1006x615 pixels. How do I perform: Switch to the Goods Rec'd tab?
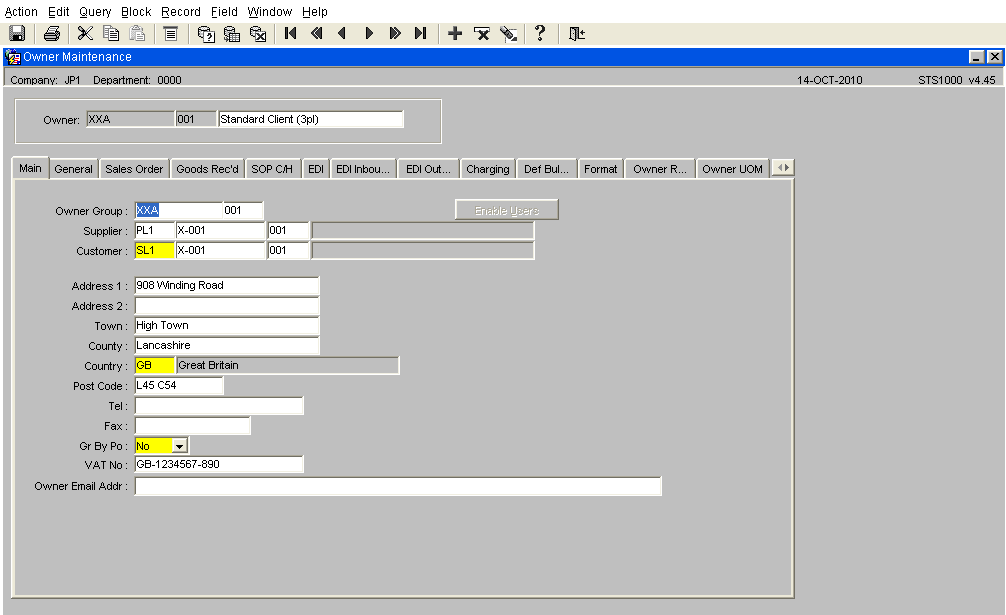pyautogui.click(x=207, y=169)
